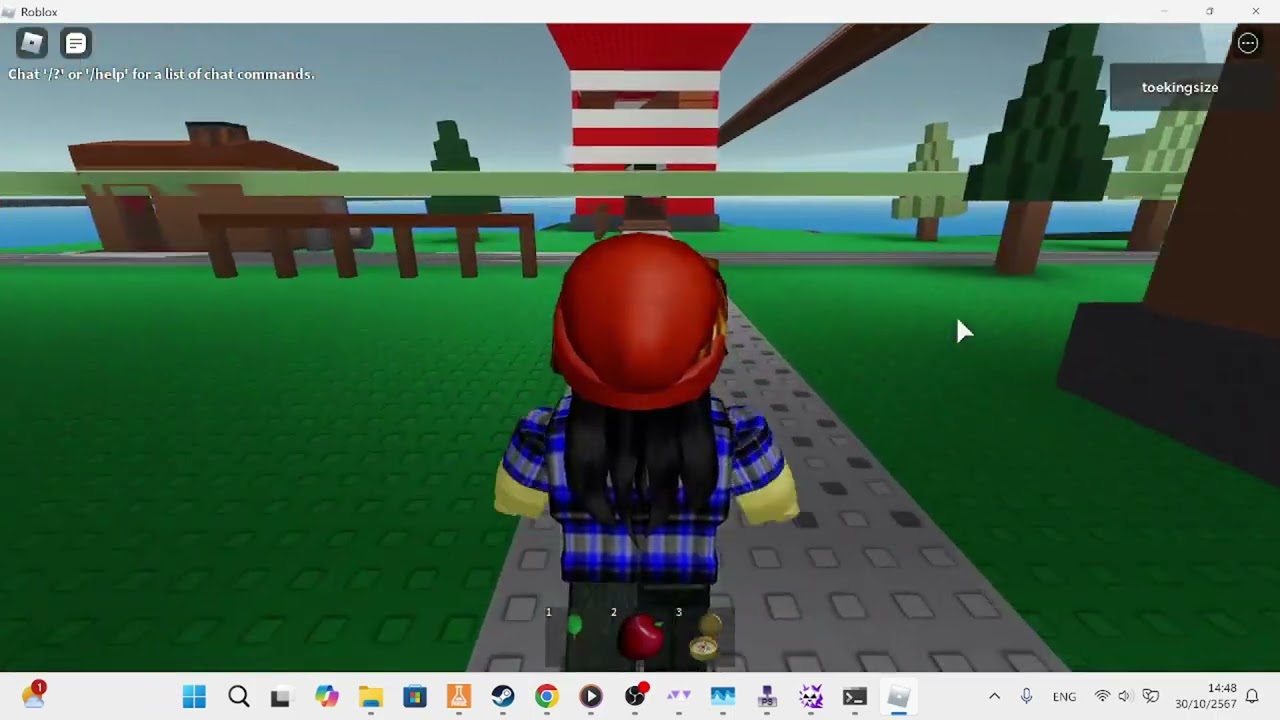Click the Roblox app icon on the taskbar
1280x720 pixels.
click(x=898, y=697)
